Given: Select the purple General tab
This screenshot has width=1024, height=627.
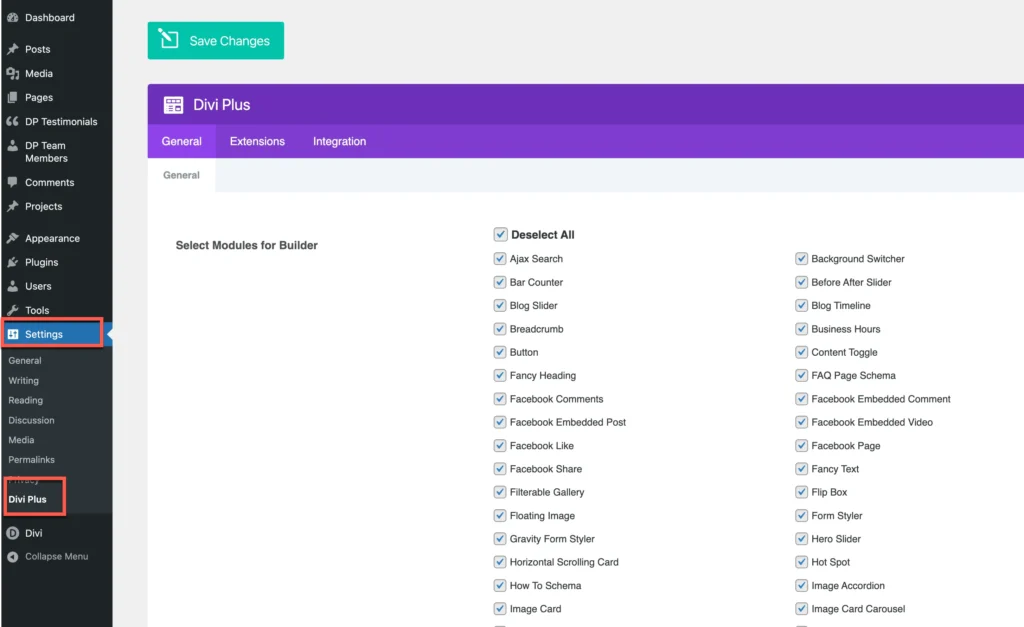Looking at the screenshot, I should pos(182,141).
